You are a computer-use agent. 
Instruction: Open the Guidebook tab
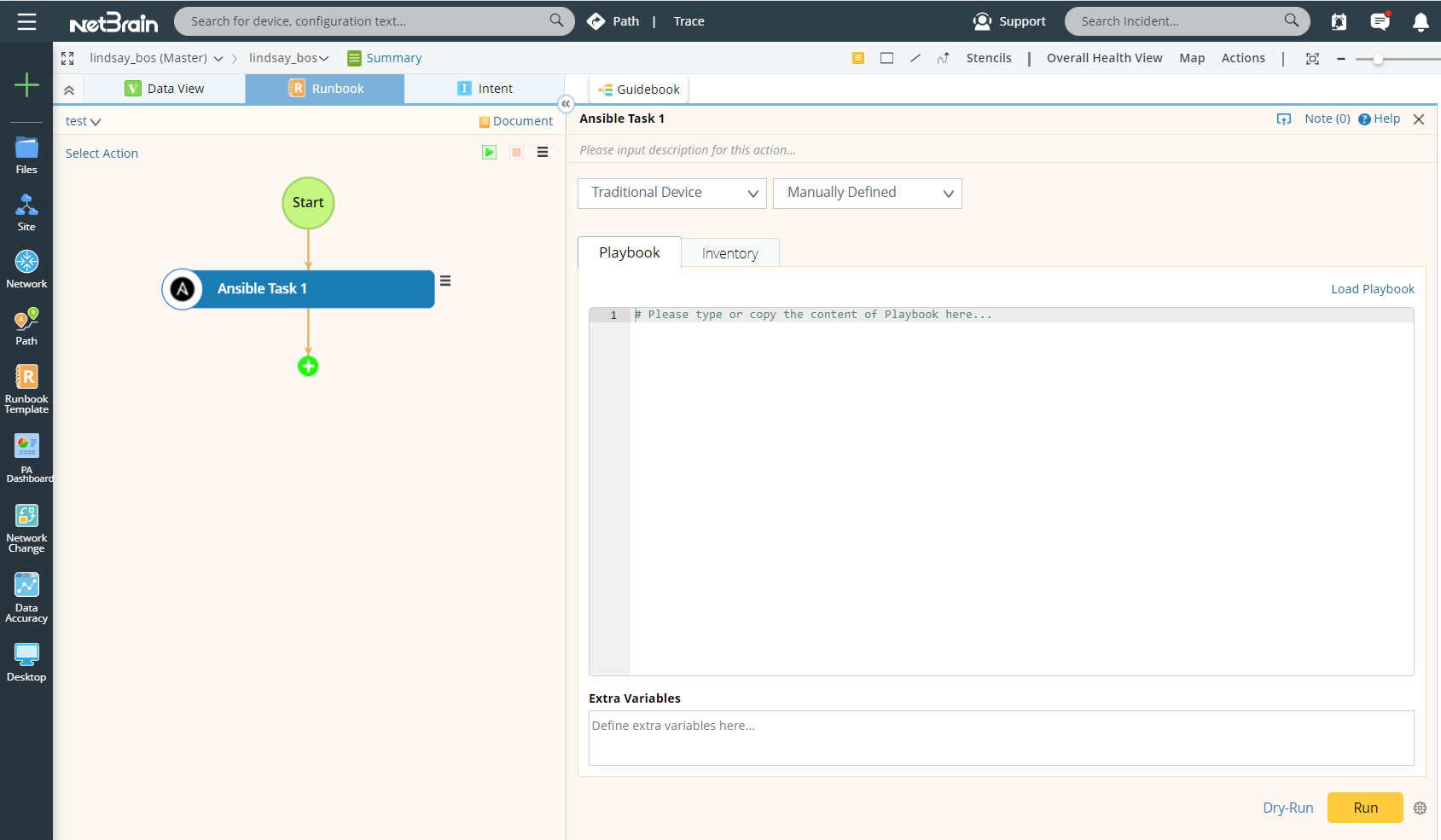point(639,90)
